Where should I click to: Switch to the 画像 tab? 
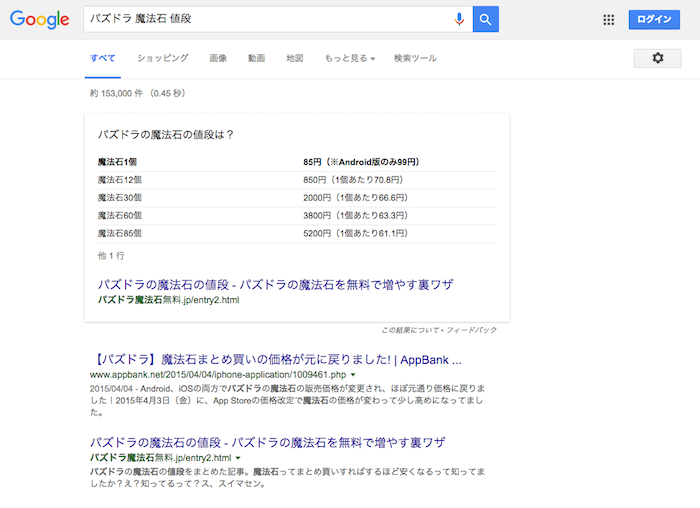tap(218, 58)
